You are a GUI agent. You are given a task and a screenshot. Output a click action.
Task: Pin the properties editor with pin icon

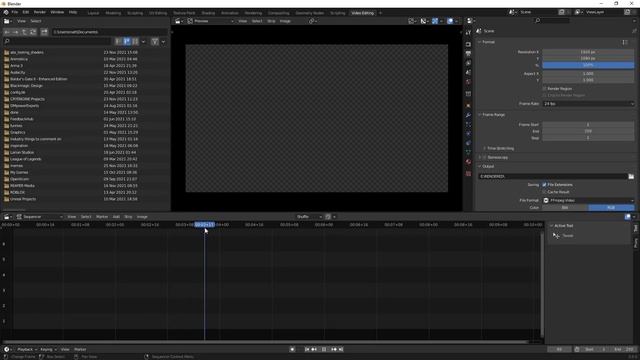[634, 31]
